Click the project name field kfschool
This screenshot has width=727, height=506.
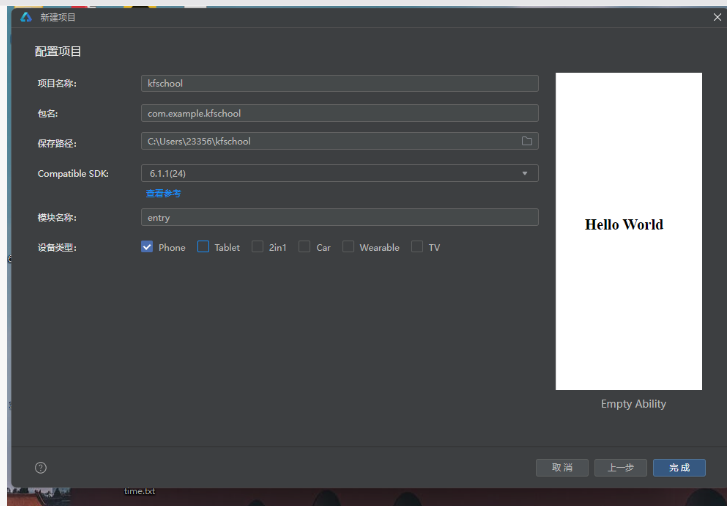(340, 83)
